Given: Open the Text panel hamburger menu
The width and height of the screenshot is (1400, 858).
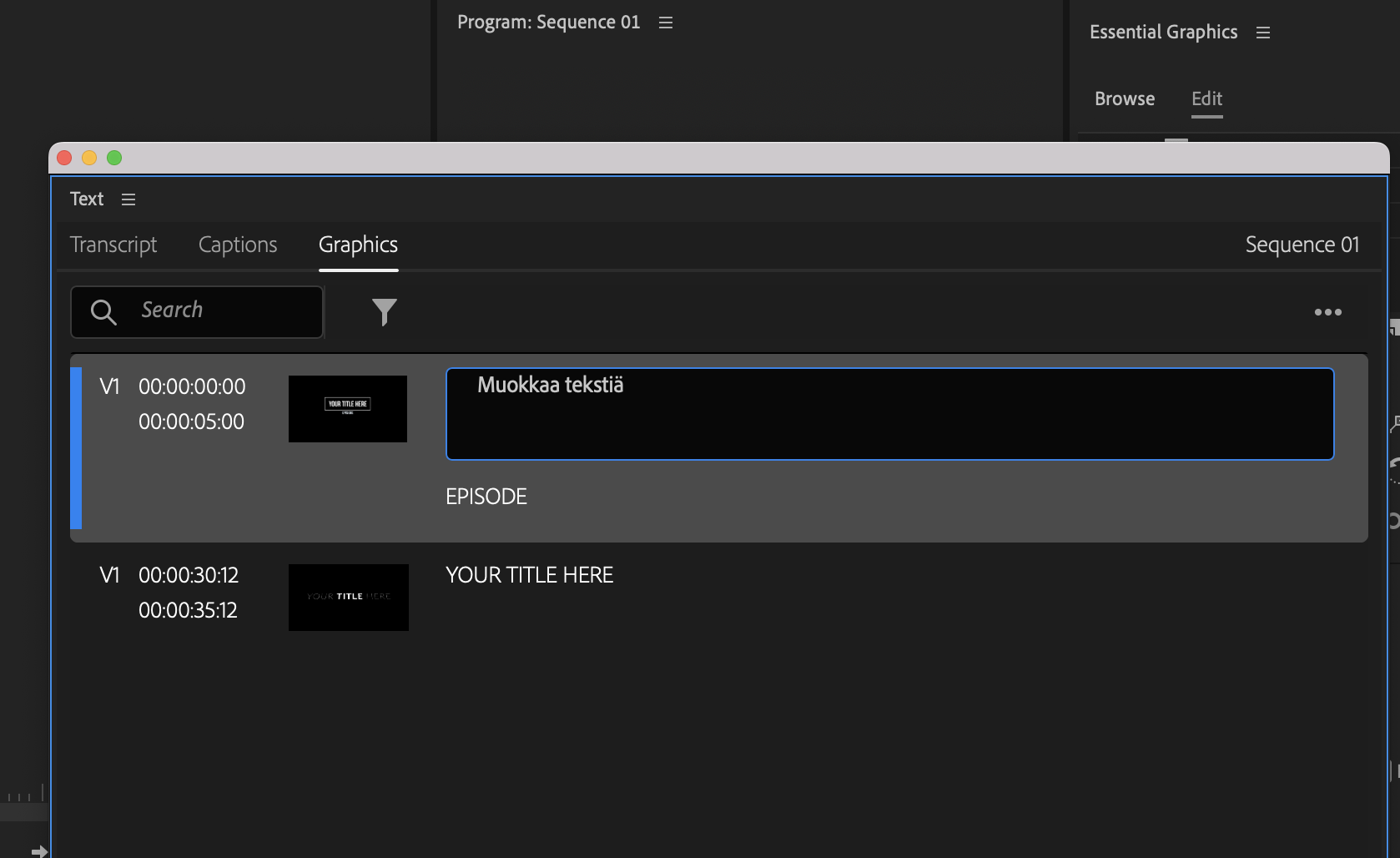Looking at the screenshot, I should pos(128,199).
